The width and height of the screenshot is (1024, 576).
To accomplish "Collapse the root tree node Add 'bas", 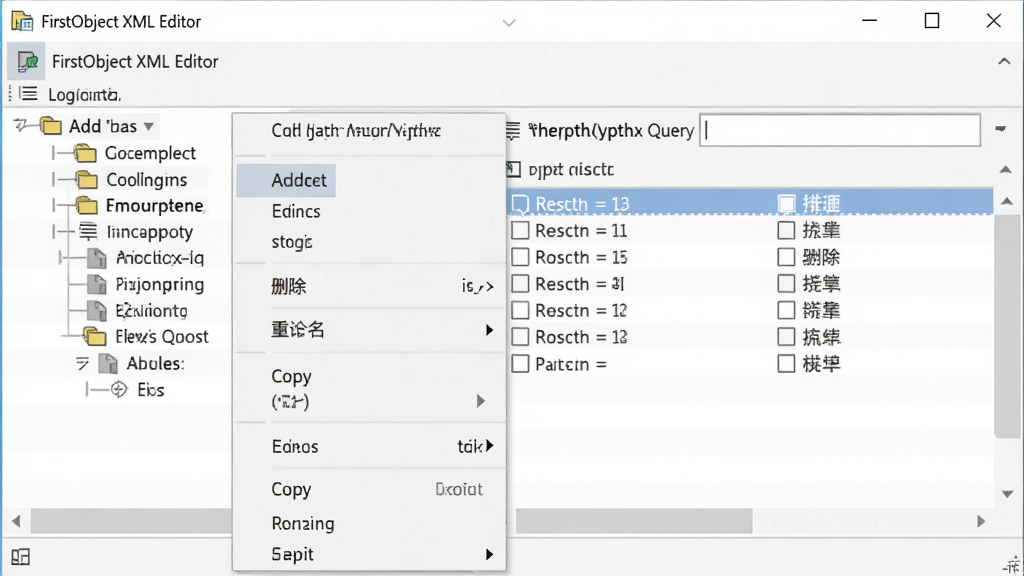I will point(21,125).
